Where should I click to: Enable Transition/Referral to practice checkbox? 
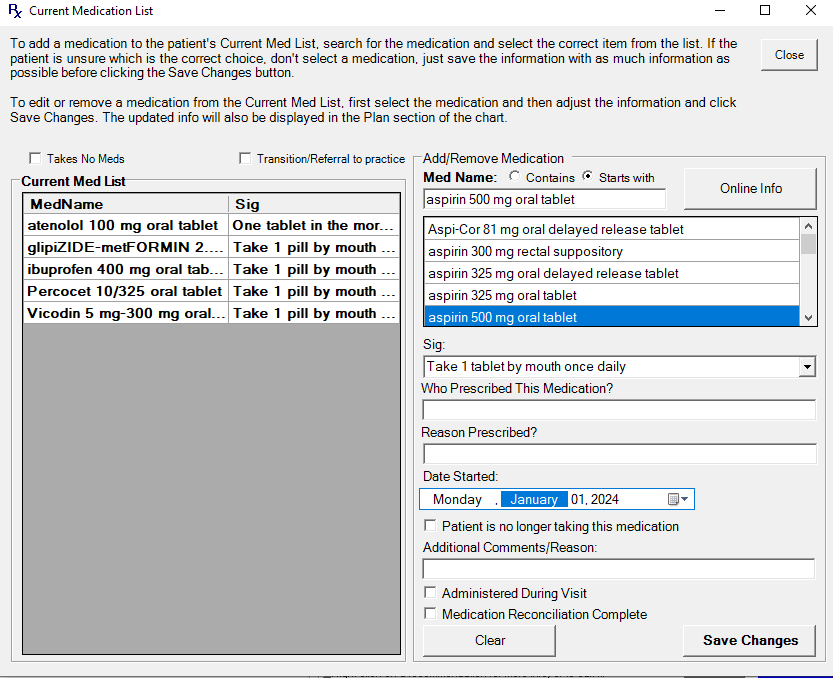(246, 159)
